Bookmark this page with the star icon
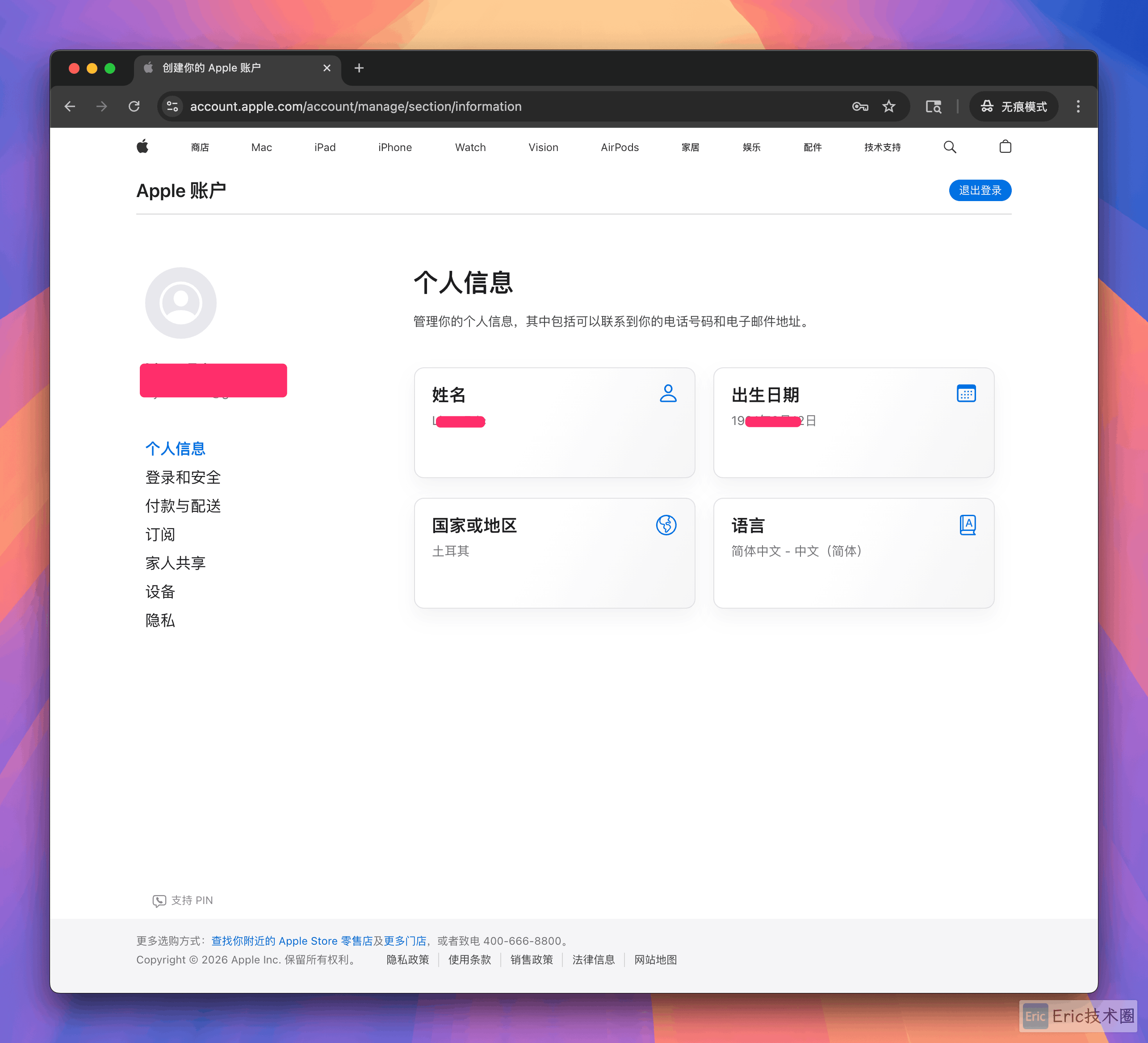This screenshot has width=1148, height=1043. coord(889,106)
